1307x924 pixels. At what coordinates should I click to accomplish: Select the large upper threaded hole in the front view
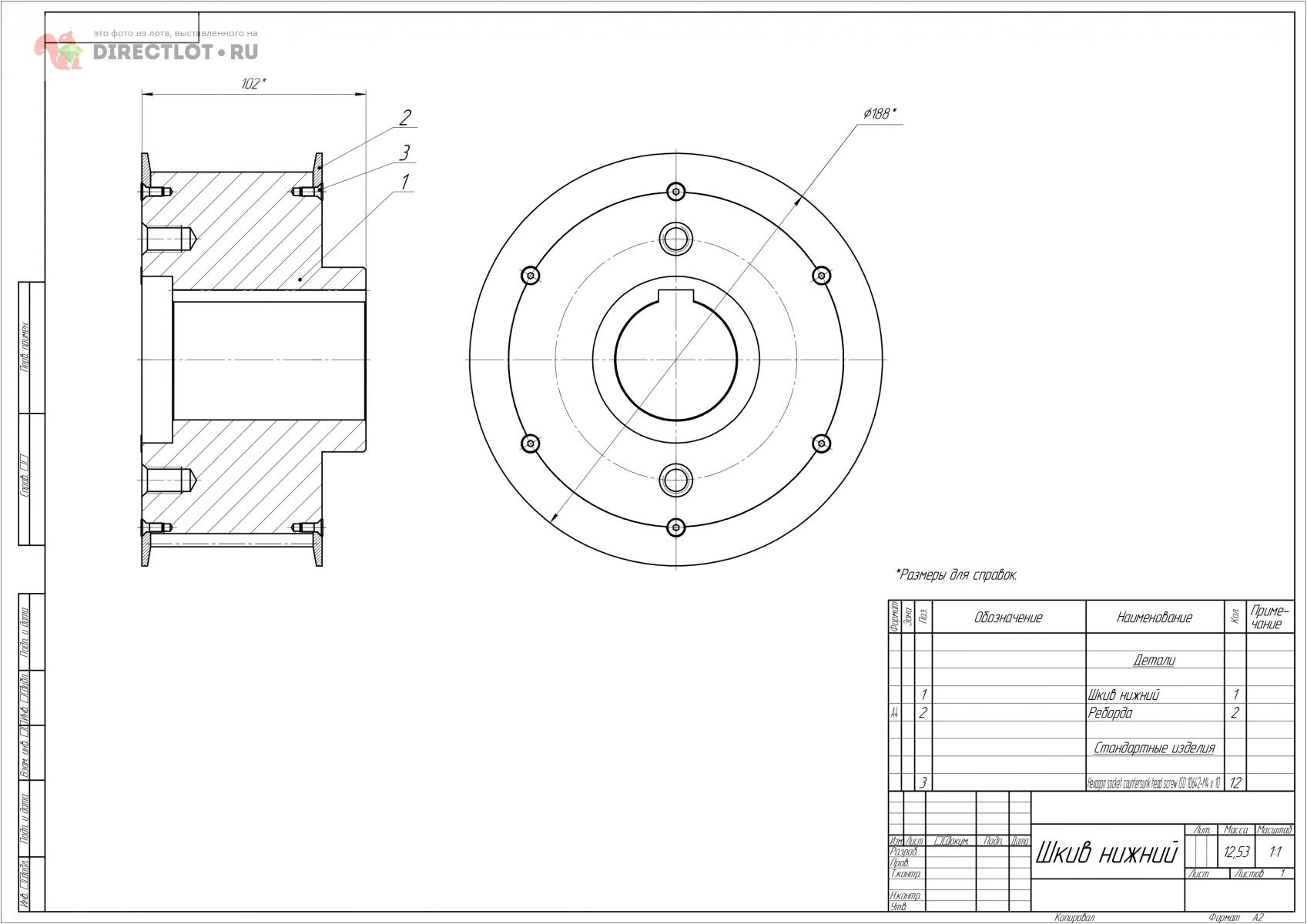[676, 239]
